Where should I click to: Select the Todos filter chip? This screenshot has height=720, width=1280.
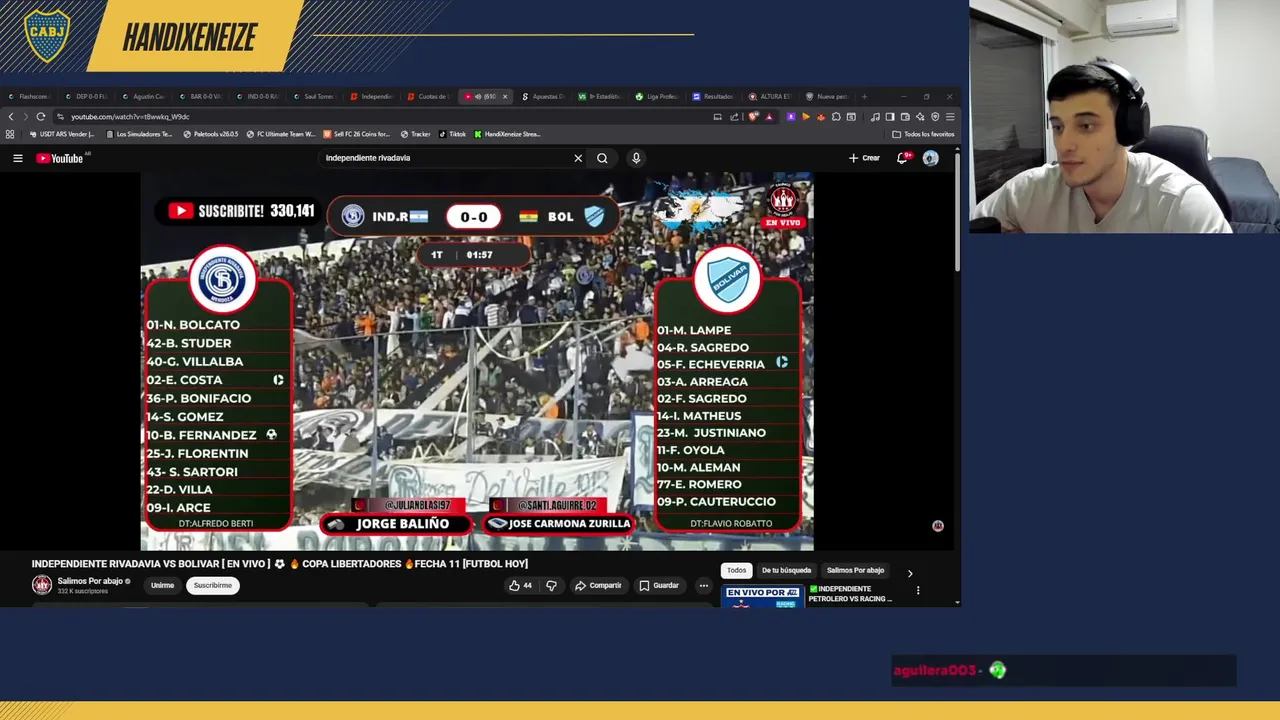tap(736, 570)
